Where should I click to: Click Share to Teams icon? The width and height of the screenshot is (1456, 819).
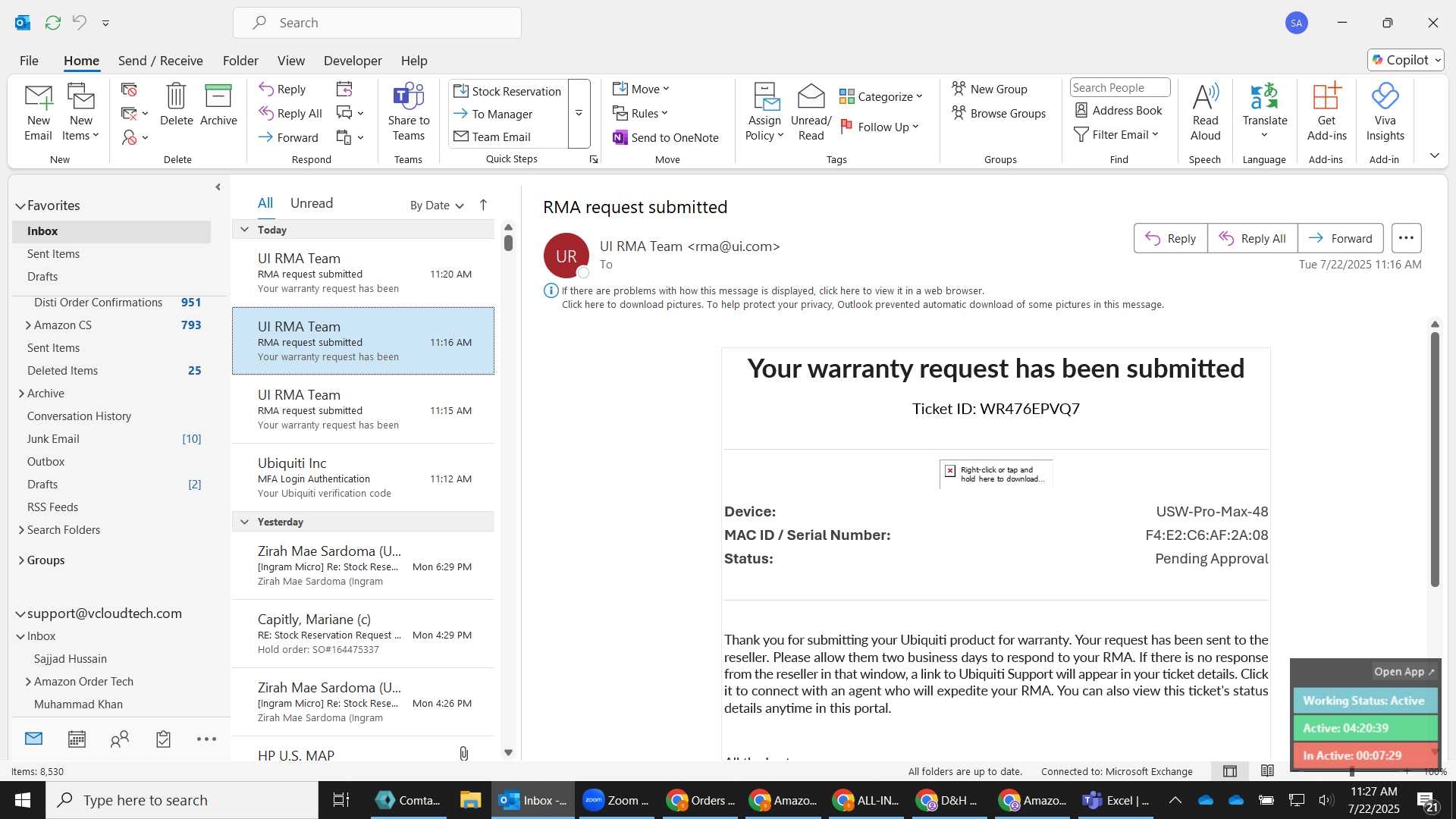pyautogui.click(x=408, y=112)
